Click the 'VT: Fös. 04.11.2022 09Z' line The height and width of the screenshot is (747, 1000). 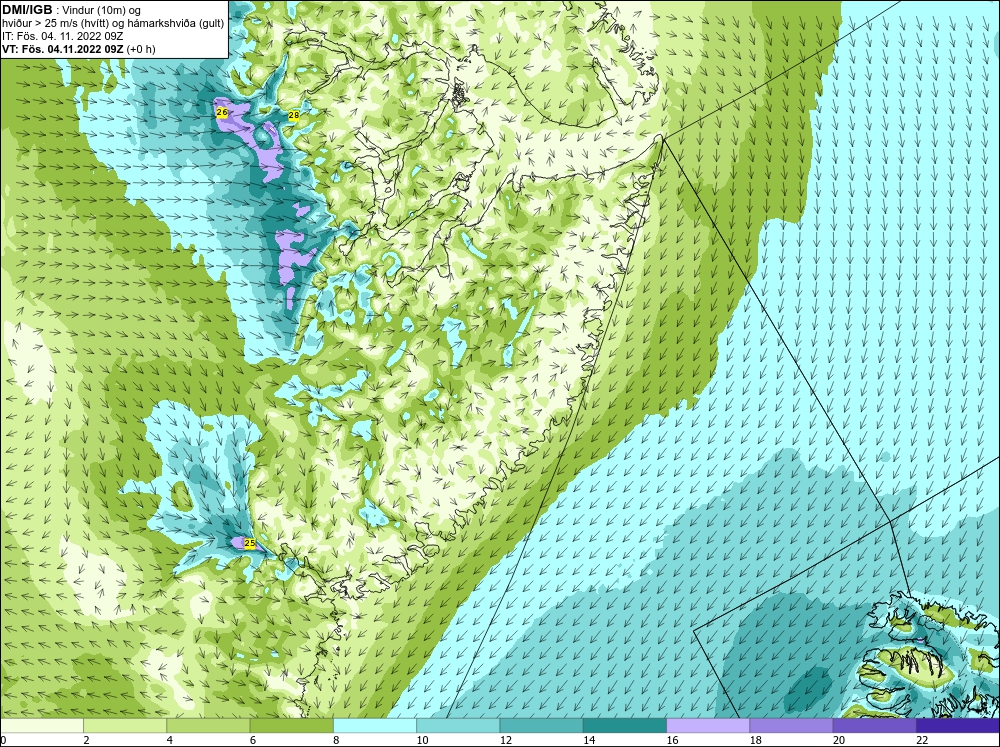pos(63,49)
